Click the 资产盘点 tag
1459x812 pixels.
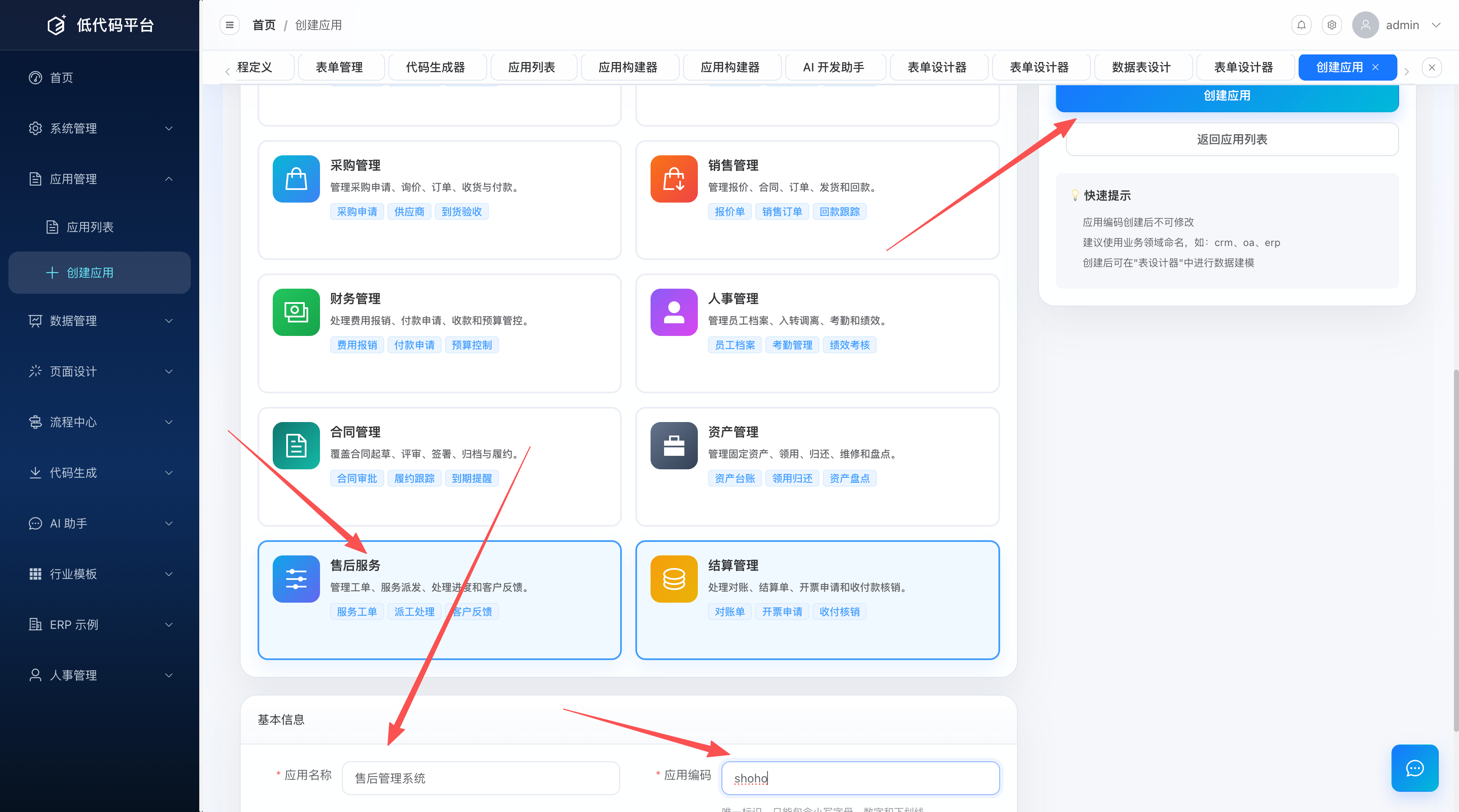[x=849, y=479]
